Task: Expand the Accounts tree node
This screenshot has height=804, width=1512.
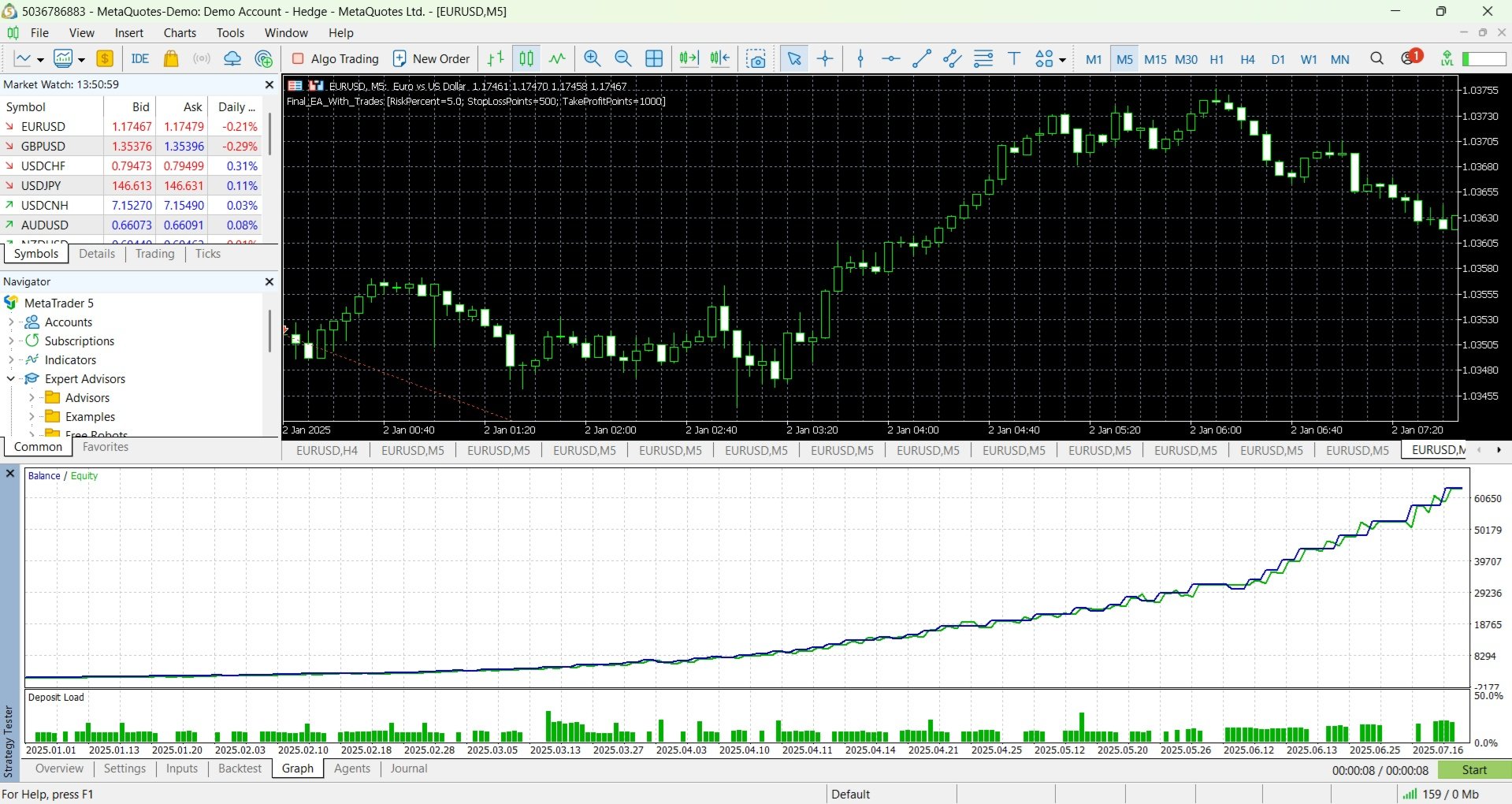Action: point(11,322)
